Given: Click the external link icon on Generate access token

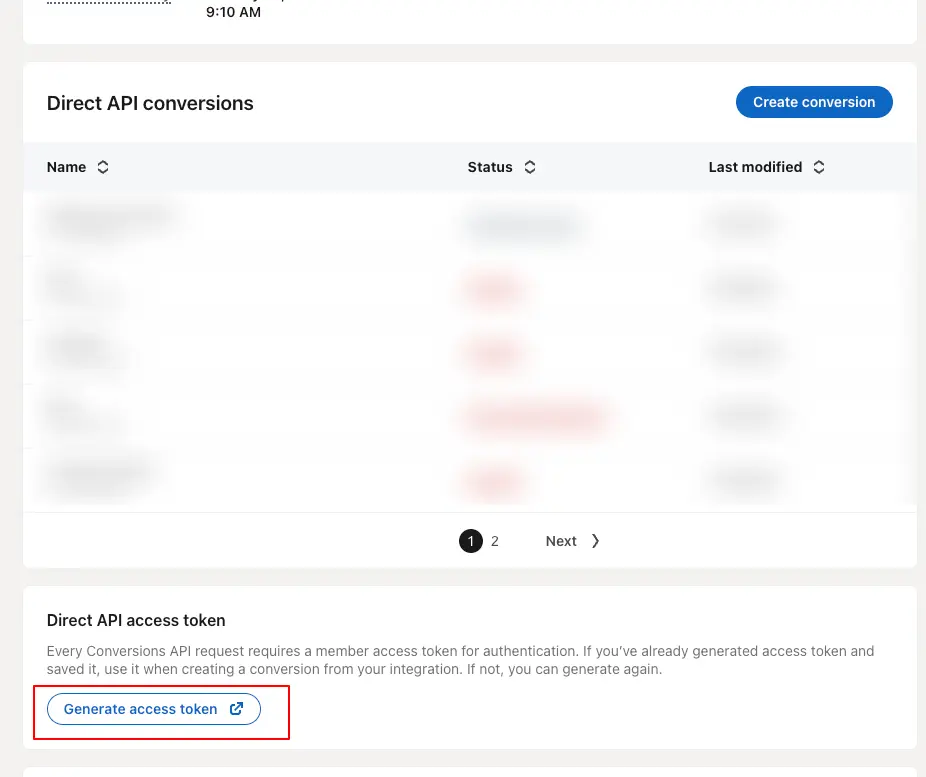Looking at the screenshot, I should [x=237, y=709].
